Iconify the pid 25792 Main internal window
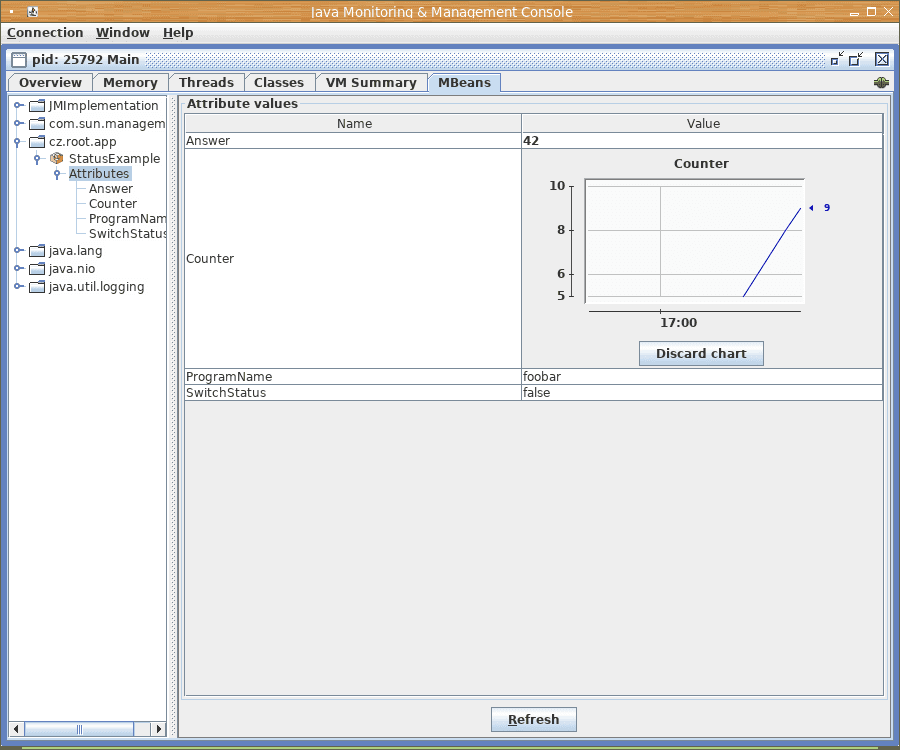Image resolution: width=900 pixels, height=750 pixels. click(836, 59)
